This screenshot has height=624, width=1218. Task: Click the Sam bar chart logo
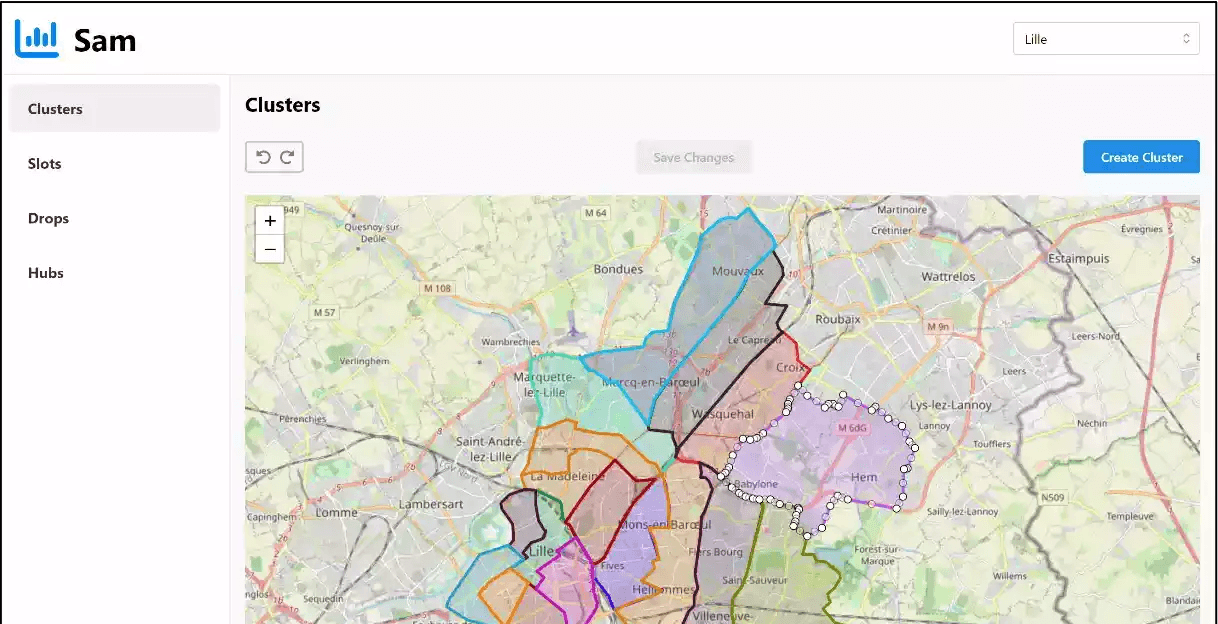37,39
